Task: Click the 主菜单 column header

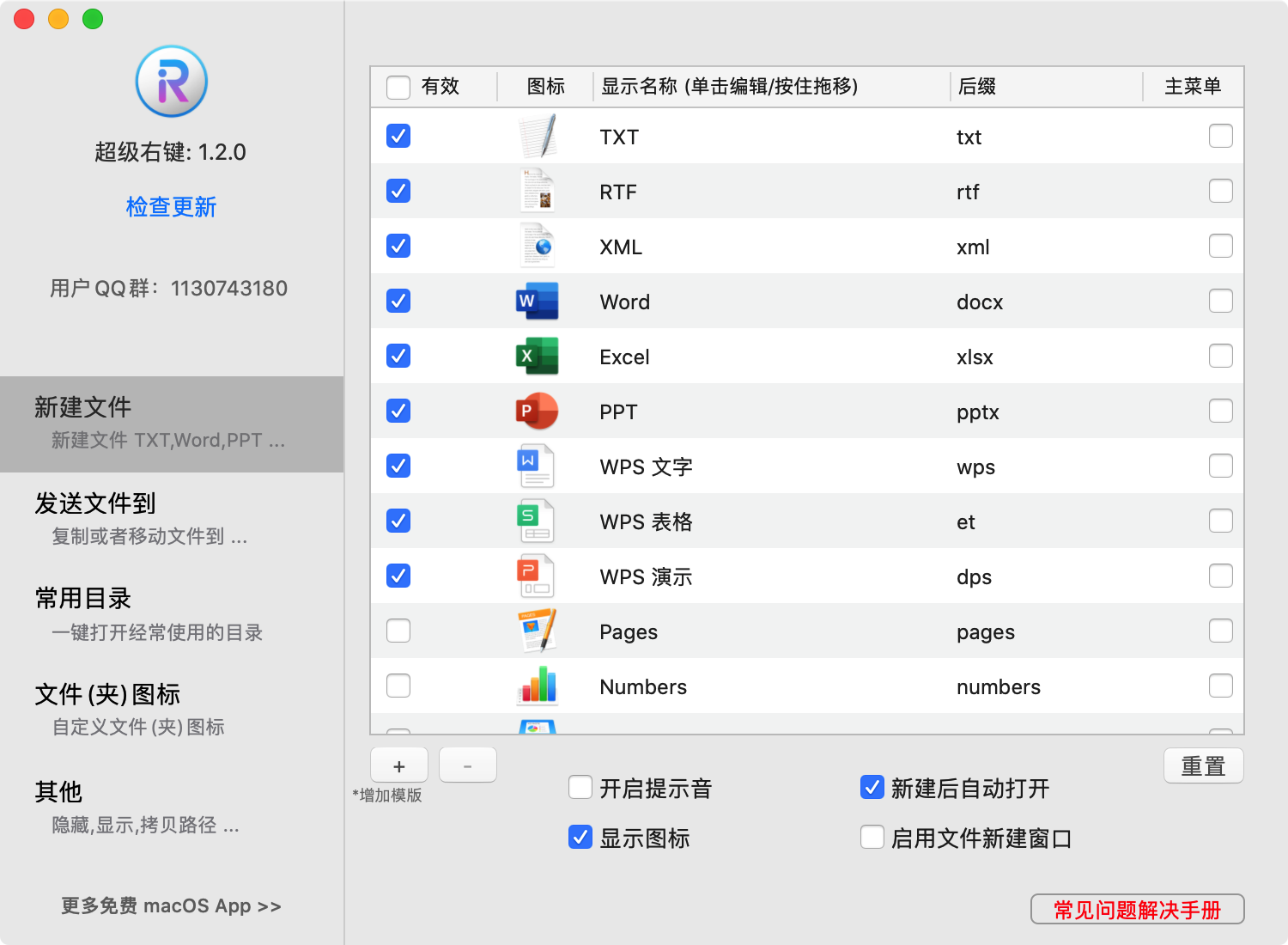Action: (x=1193, y=87)
